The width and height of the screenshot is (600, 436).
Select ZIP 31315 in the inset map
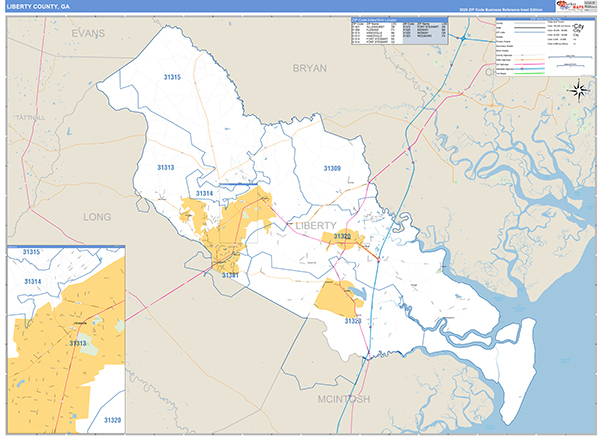pyautogui.click(x=31, y=252)
